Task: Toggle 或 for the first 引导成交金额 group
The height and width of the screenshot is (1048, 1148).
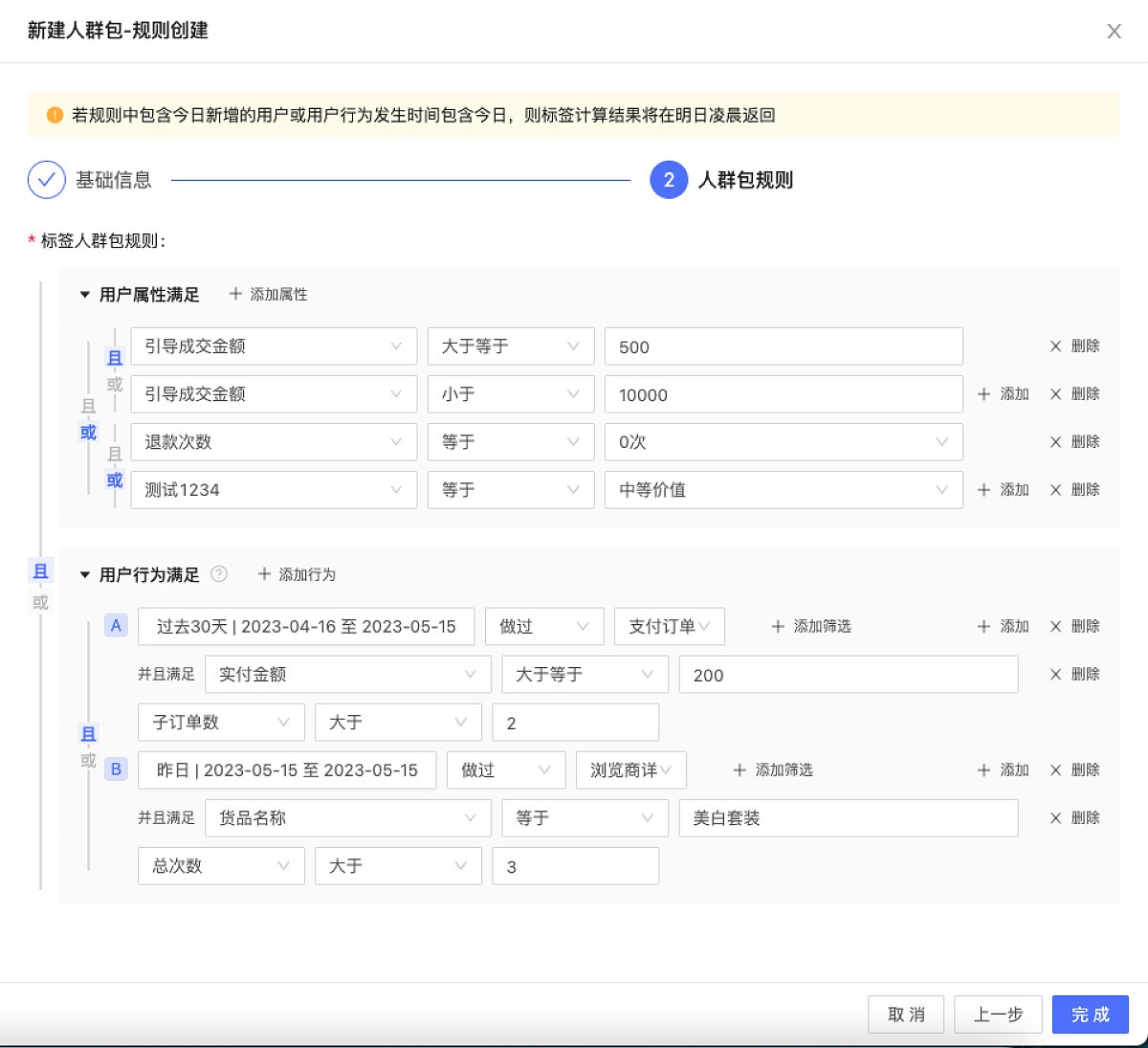Action: pos(115,384)
